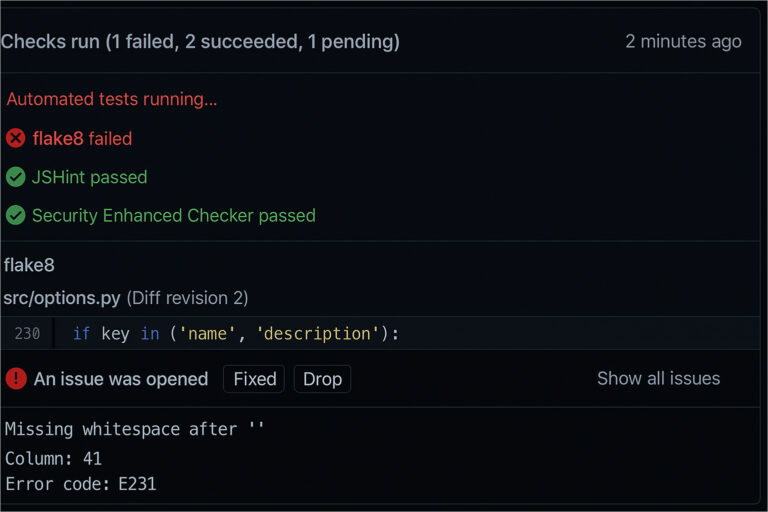Select the "JSHint passed" check result

click(x=89, y=177)
